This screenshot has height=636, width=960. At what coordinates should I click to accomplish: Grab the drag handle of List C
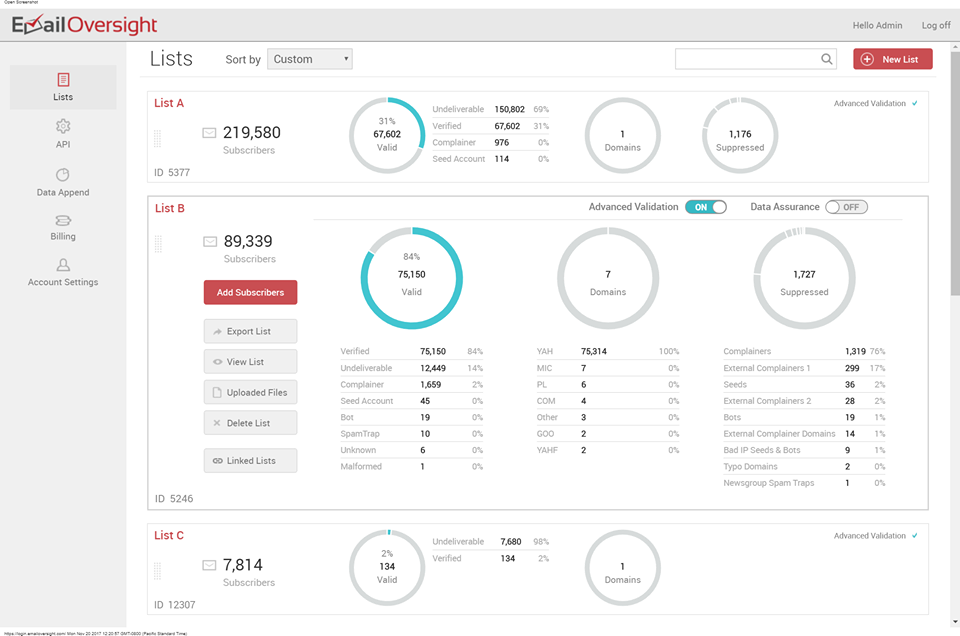coord(157,571)
